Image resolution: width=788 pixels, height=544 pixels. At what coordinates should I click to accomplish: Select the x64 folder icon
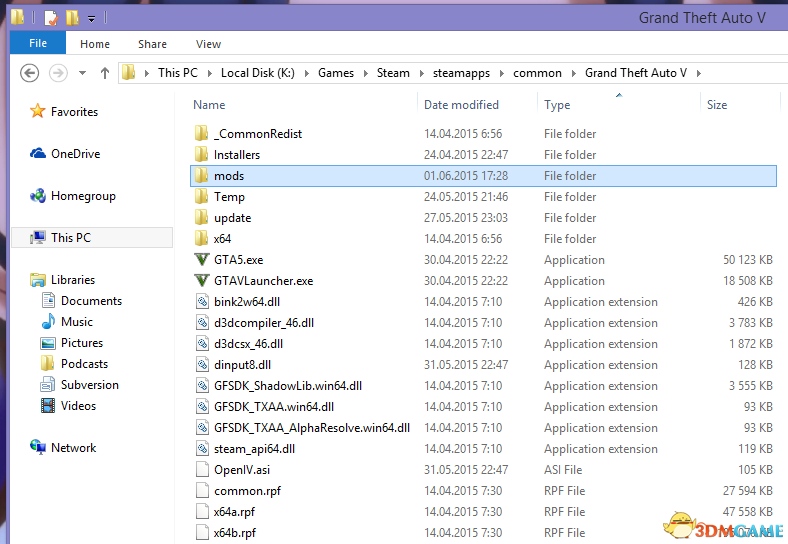click(x=202, y=238)
